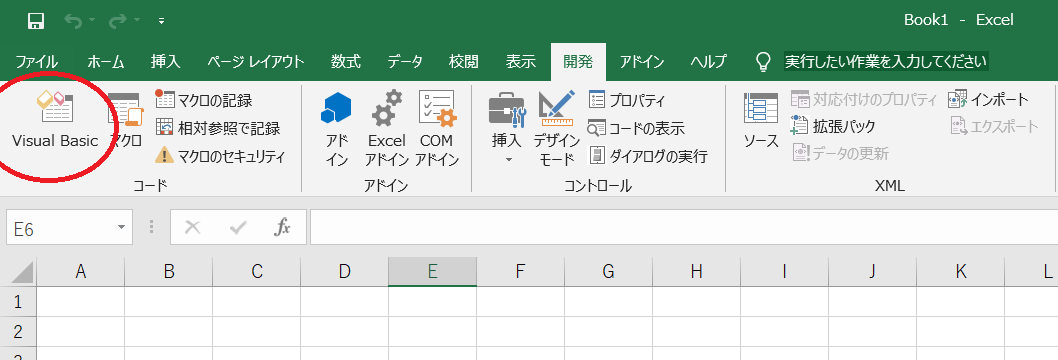Click コードの表示 (View Code)
The image size is (1058, 360).
636,128
